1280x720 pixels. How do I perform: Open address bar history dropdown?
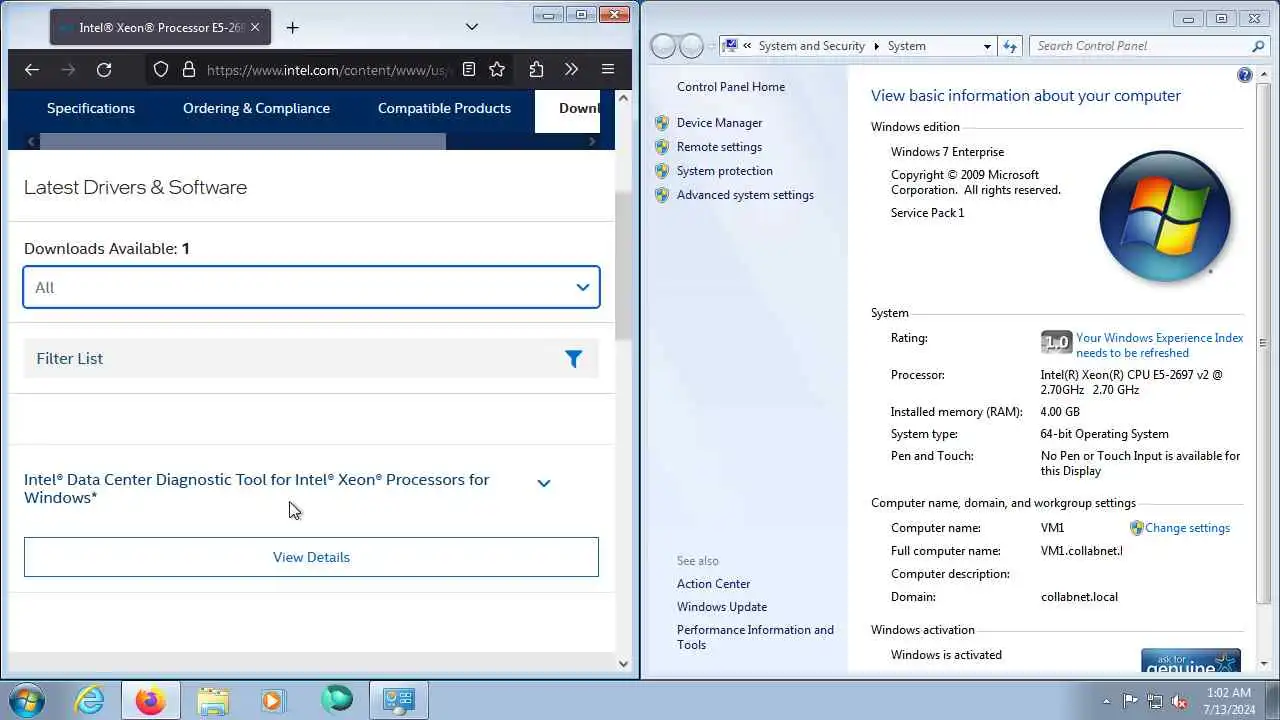pos(986,46)
